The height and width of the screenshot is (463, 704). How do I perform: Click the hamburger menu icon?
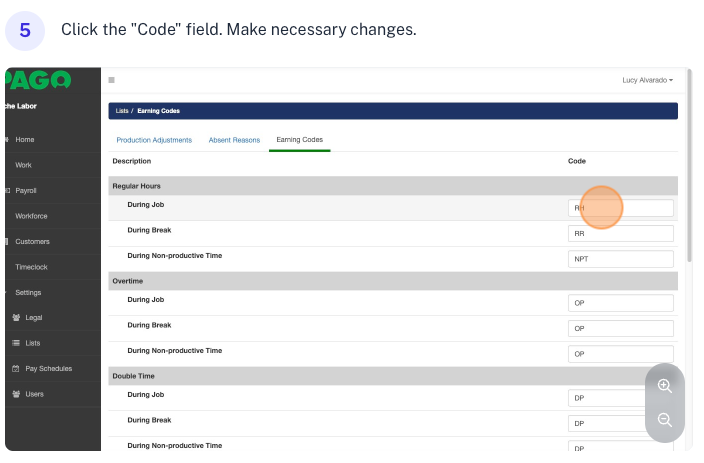[111, 80]
